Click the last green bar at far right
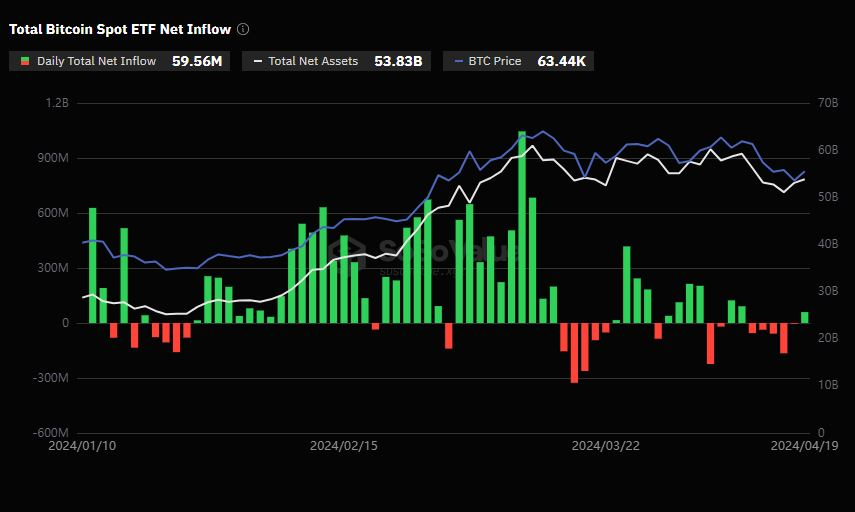This screenshot has width=855, height=512. point(805,317)
